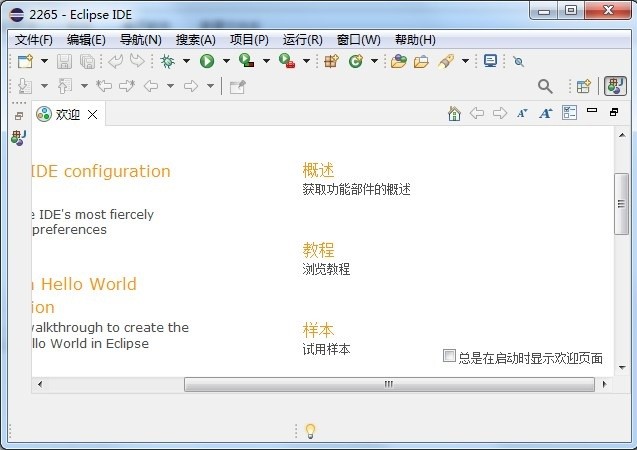Viewport: 637px width, 450px height.
Task: Click the green Run button icon
Action: [x=207, y=61]
